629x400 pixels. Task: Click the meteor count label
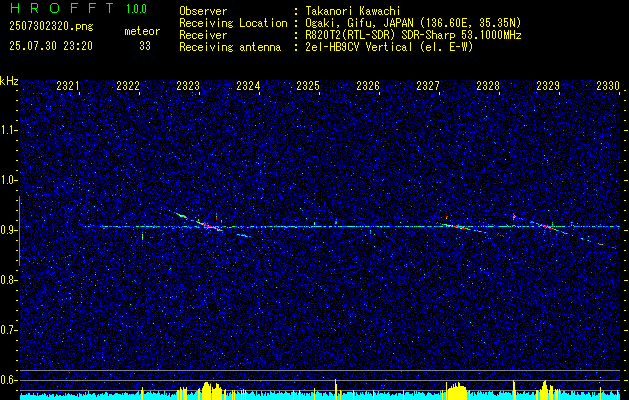coord(142,31)
